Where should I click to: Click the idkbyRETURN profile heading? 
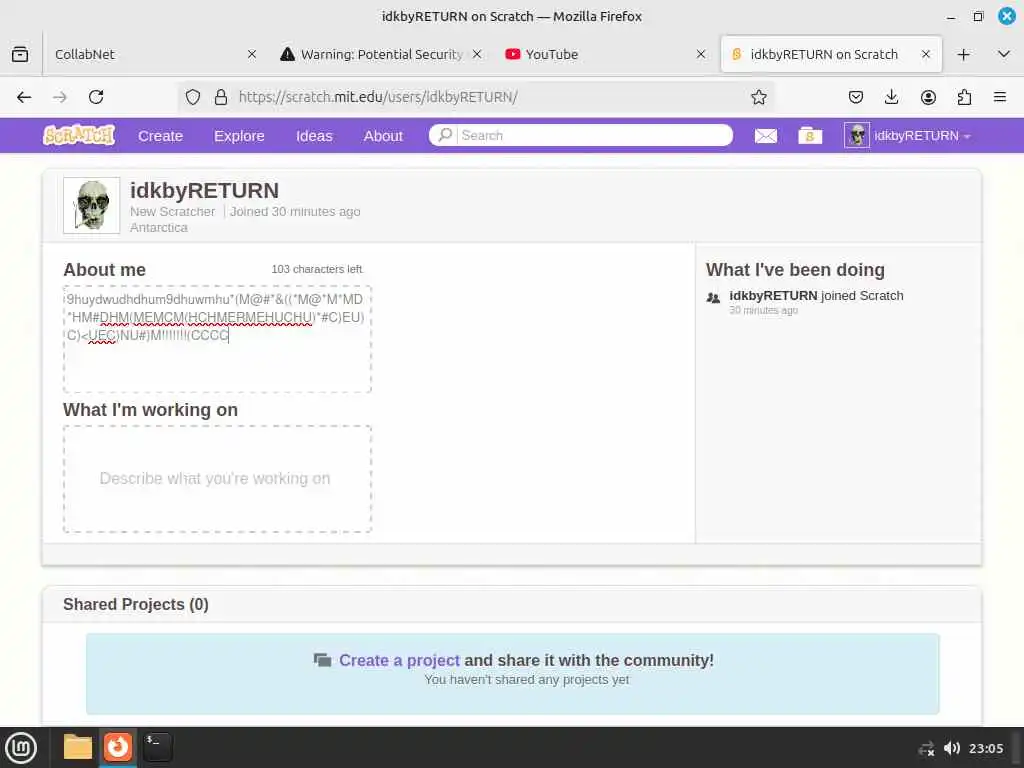tap(204, 190)
